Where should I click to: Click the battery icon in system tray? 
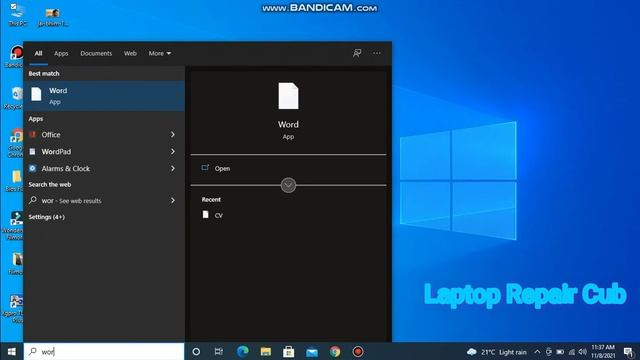(x=560, y=352)
